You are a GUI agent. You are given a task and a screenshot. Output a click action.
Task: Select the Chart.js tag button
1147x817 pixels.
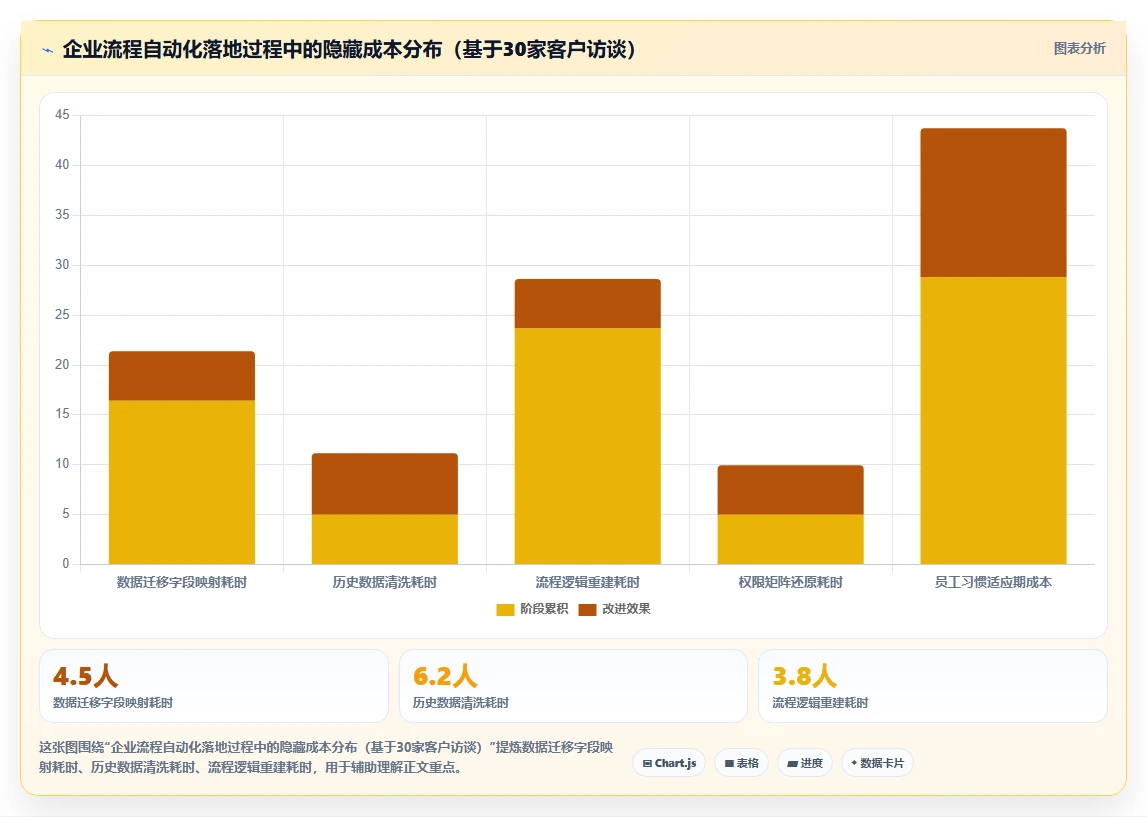tap(669, 763)
